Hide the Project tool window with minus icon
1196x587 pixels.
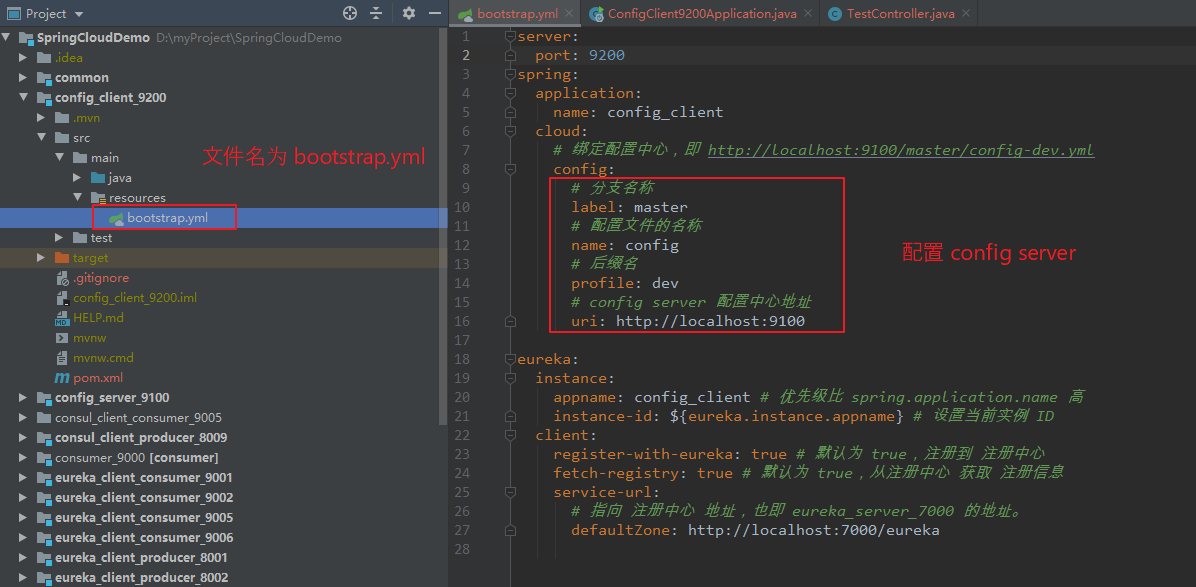click(435, 13)
